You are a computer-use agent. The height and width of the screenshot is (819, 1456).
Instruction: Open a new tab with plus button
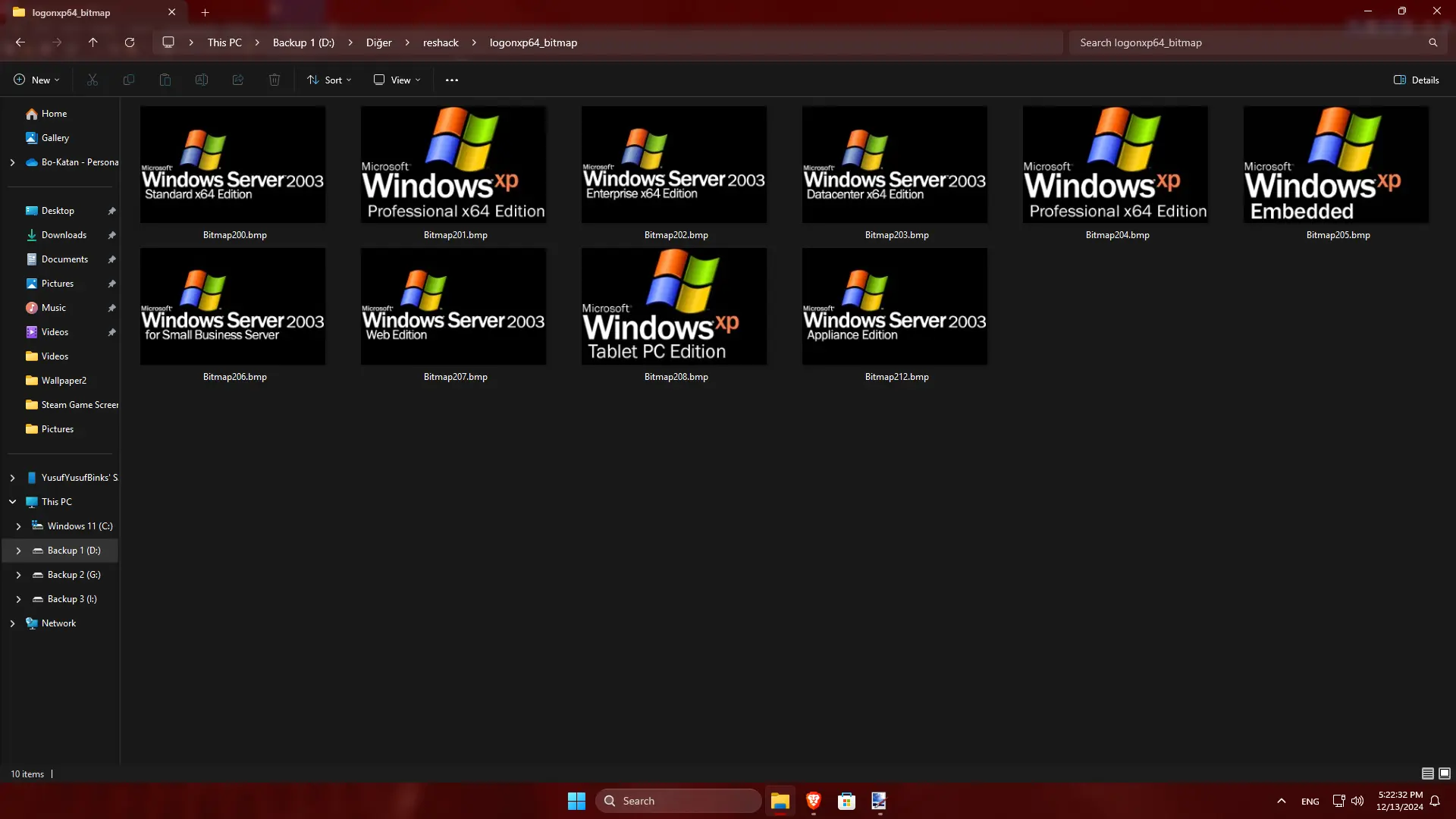tap(205, 12)
